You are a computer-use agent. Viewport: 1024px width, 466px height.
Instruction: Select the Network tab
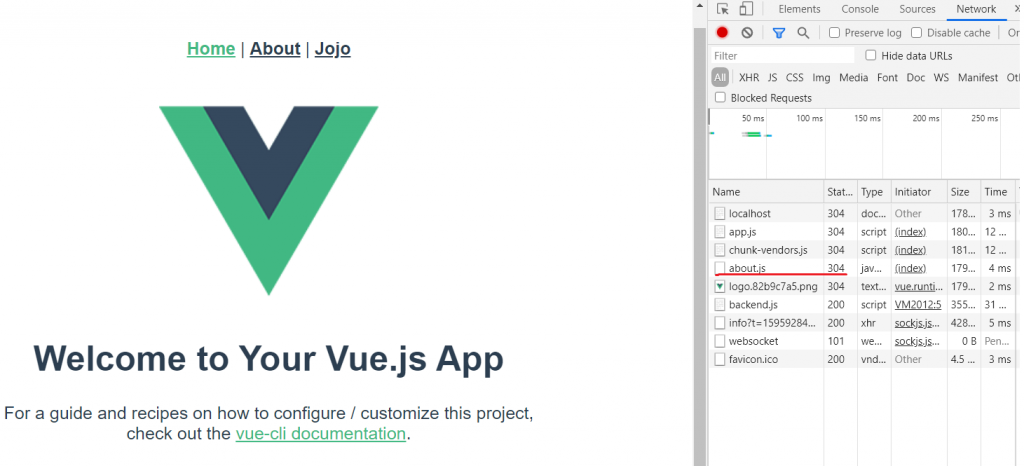pos(976,9)
